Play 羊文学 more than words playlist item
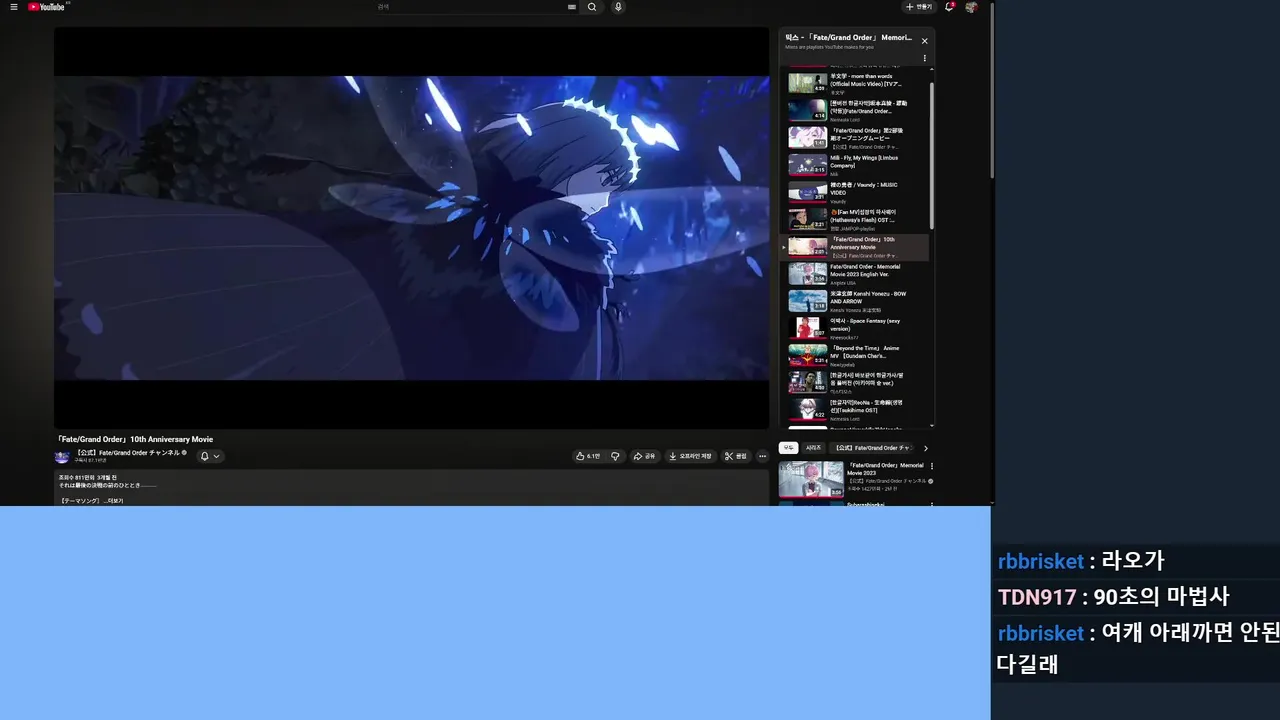 [x=856, y=83]
